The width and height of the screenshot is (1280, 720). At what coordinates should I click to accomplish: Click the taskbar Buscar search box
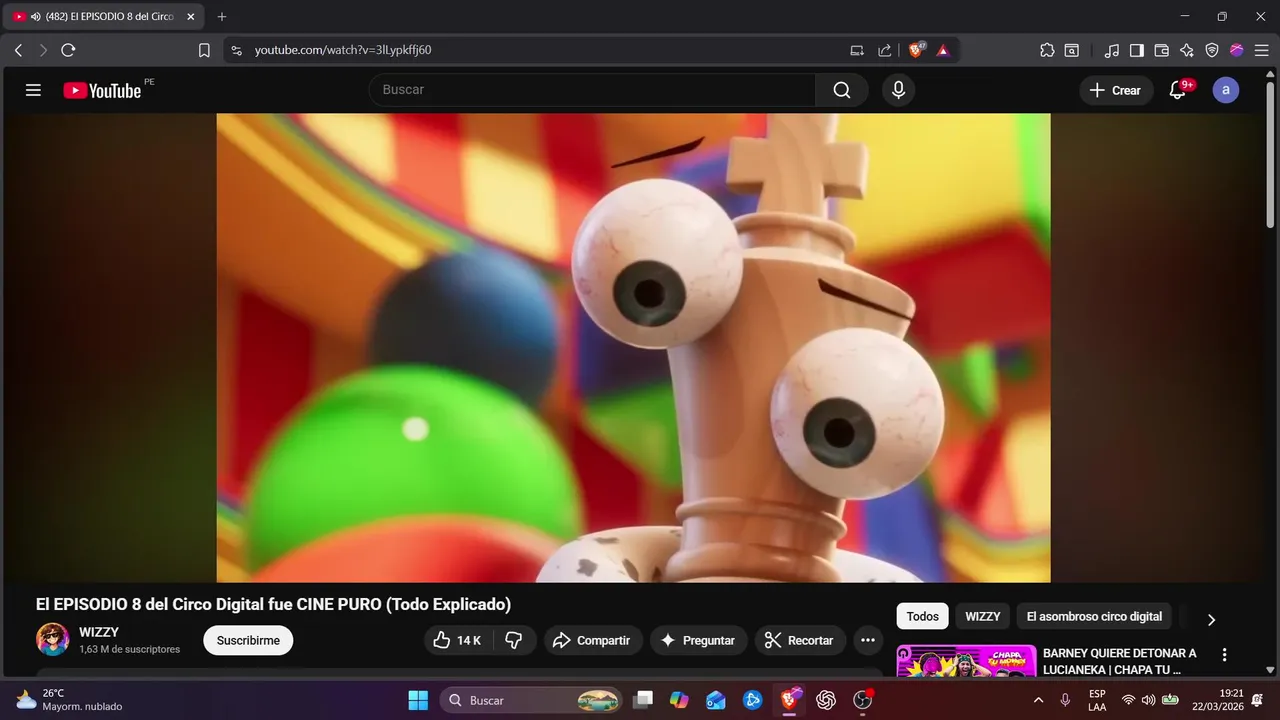click(x=531, y=700)
